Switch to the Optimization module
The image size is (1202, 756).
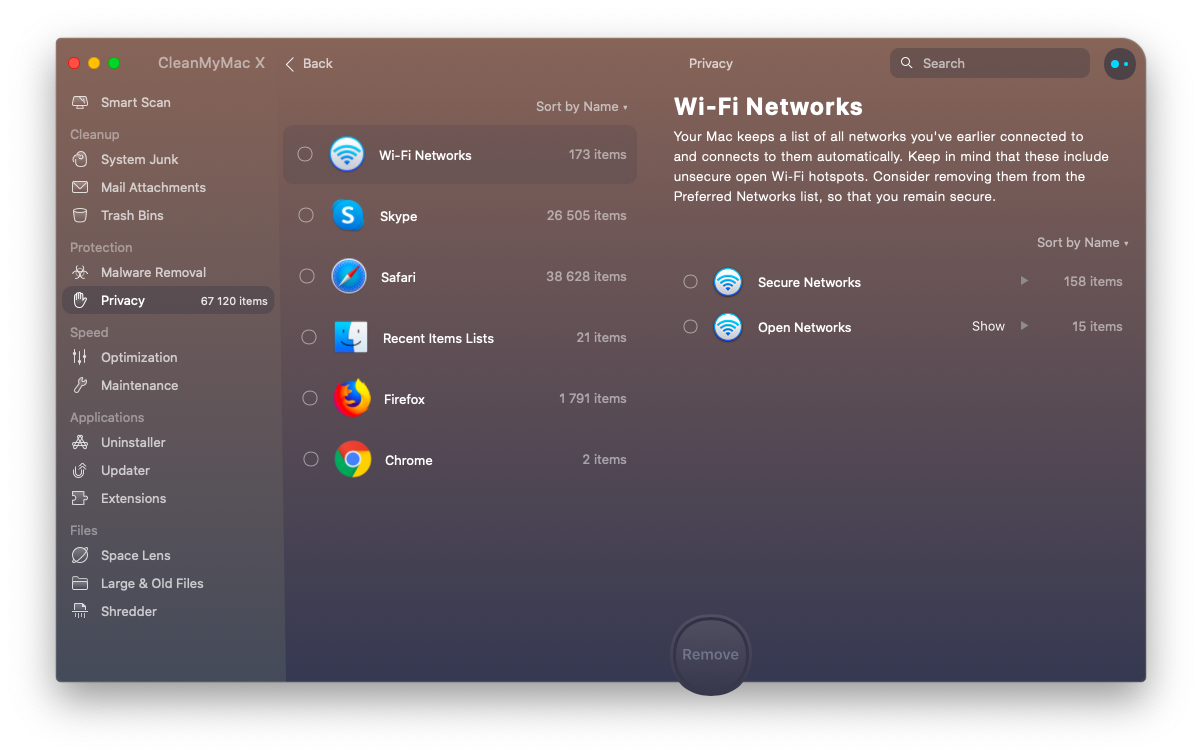point(139,357)
